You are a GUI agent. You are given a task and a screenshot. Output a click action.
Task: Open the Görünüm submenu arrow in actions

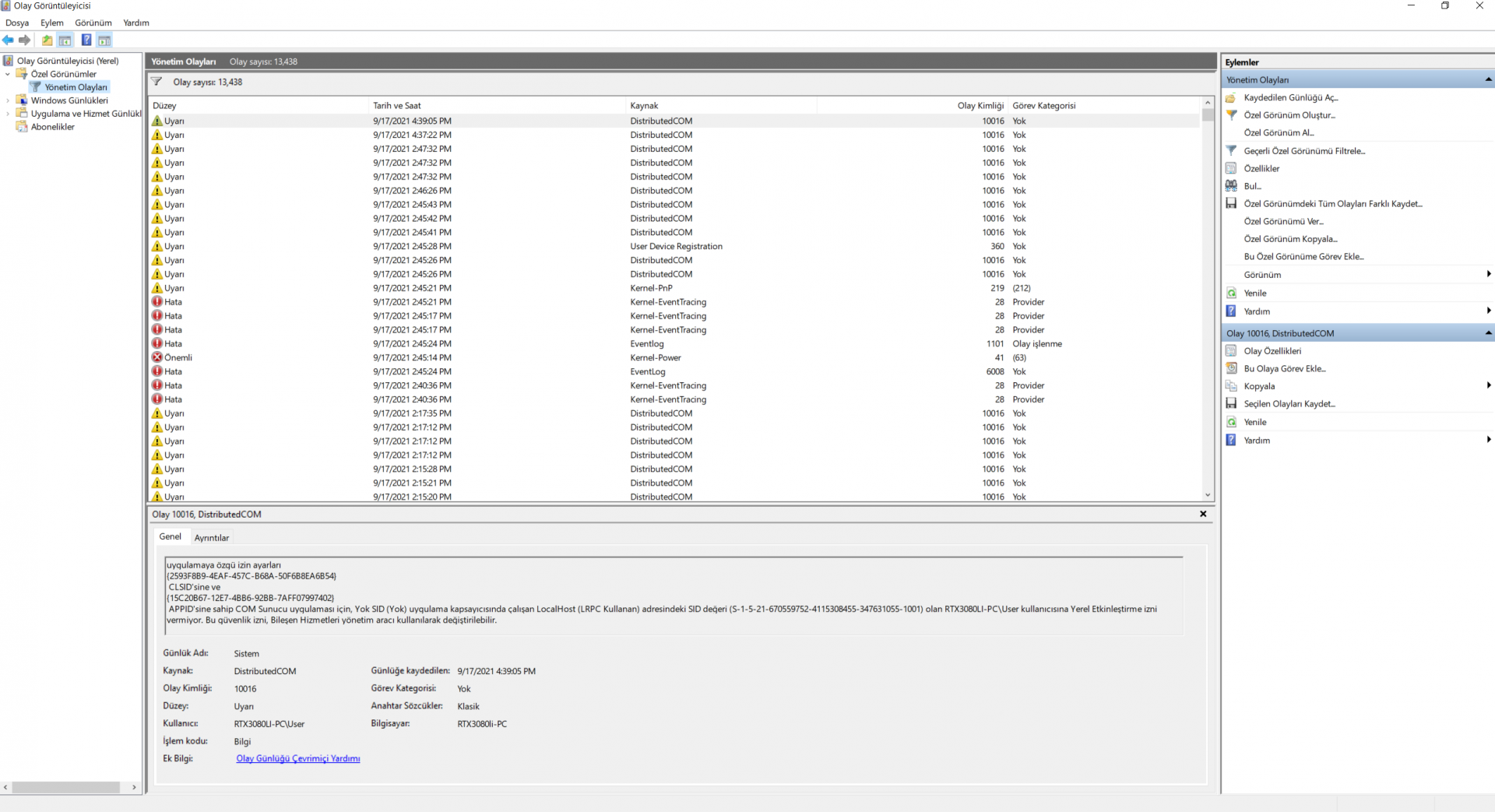pos(1488,274)
